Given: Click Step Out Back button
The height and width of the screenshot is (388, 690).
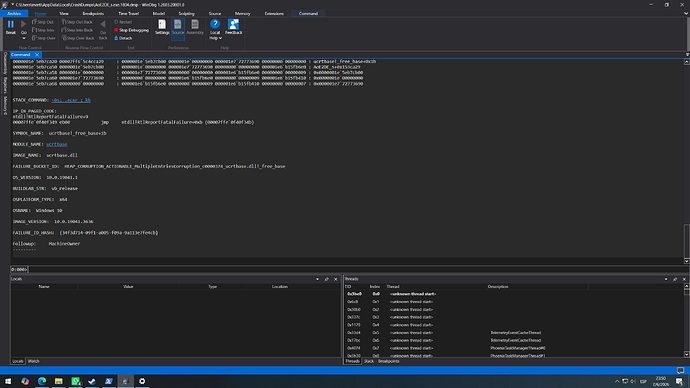Looking at the screenshot, I should pos(77,22).
